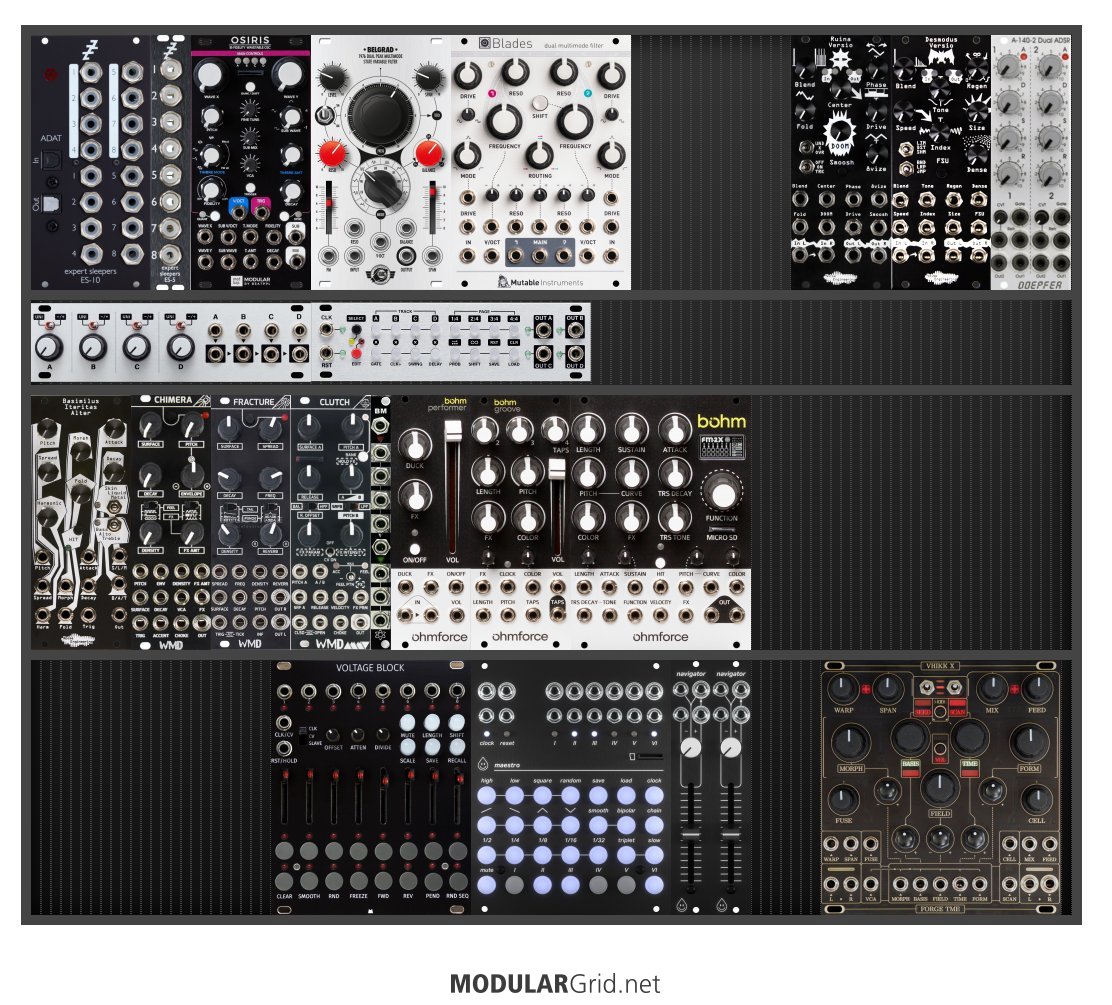
Task: Flip the CLK/CV/SLAVE switch on Voltage Block
Action: tap(302, 735)
